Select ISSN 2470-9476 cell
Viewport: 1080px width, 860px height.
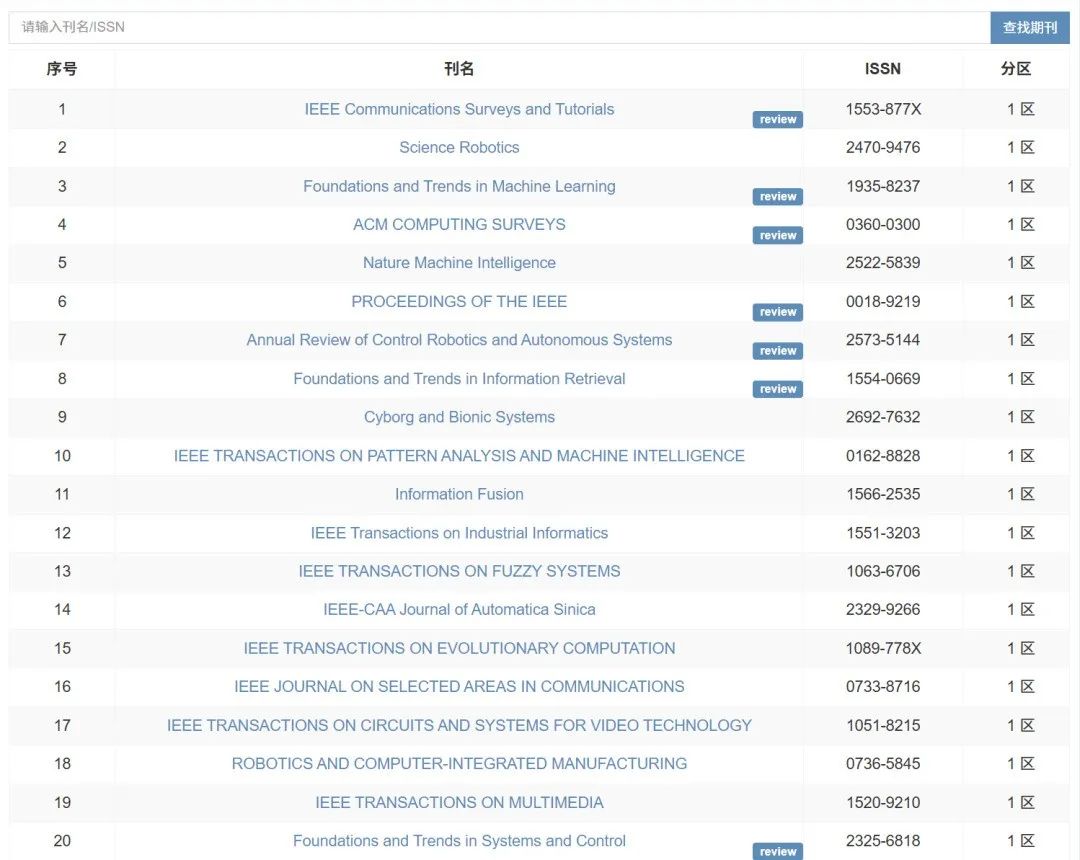(883, 147)
